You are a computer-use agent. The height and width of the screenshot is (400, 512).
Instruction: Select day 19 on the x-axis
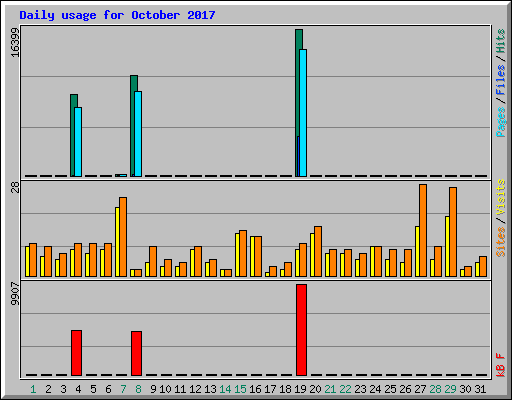click(x=300, y=389)
